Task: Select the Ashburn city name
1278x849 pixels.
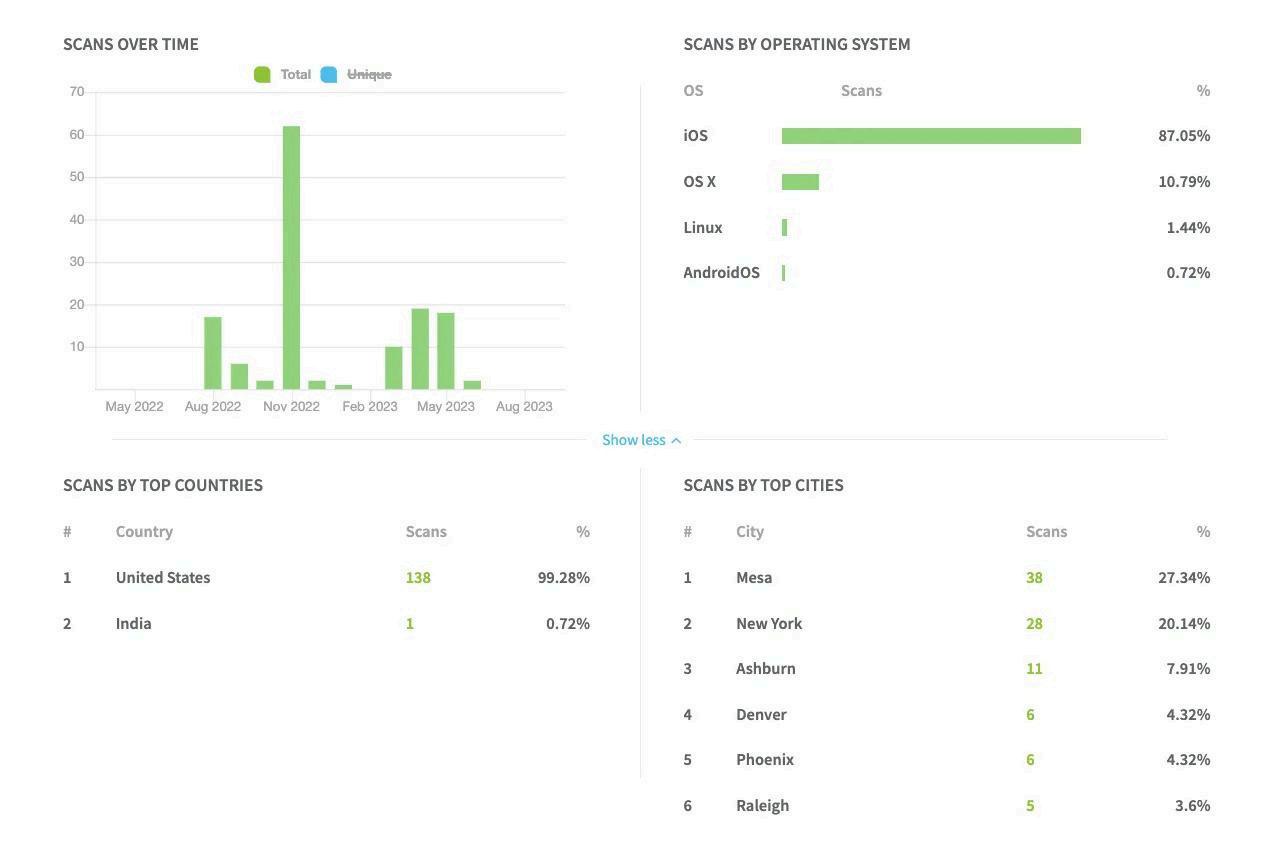Action: pyautogui.click(x=766, y=669)
